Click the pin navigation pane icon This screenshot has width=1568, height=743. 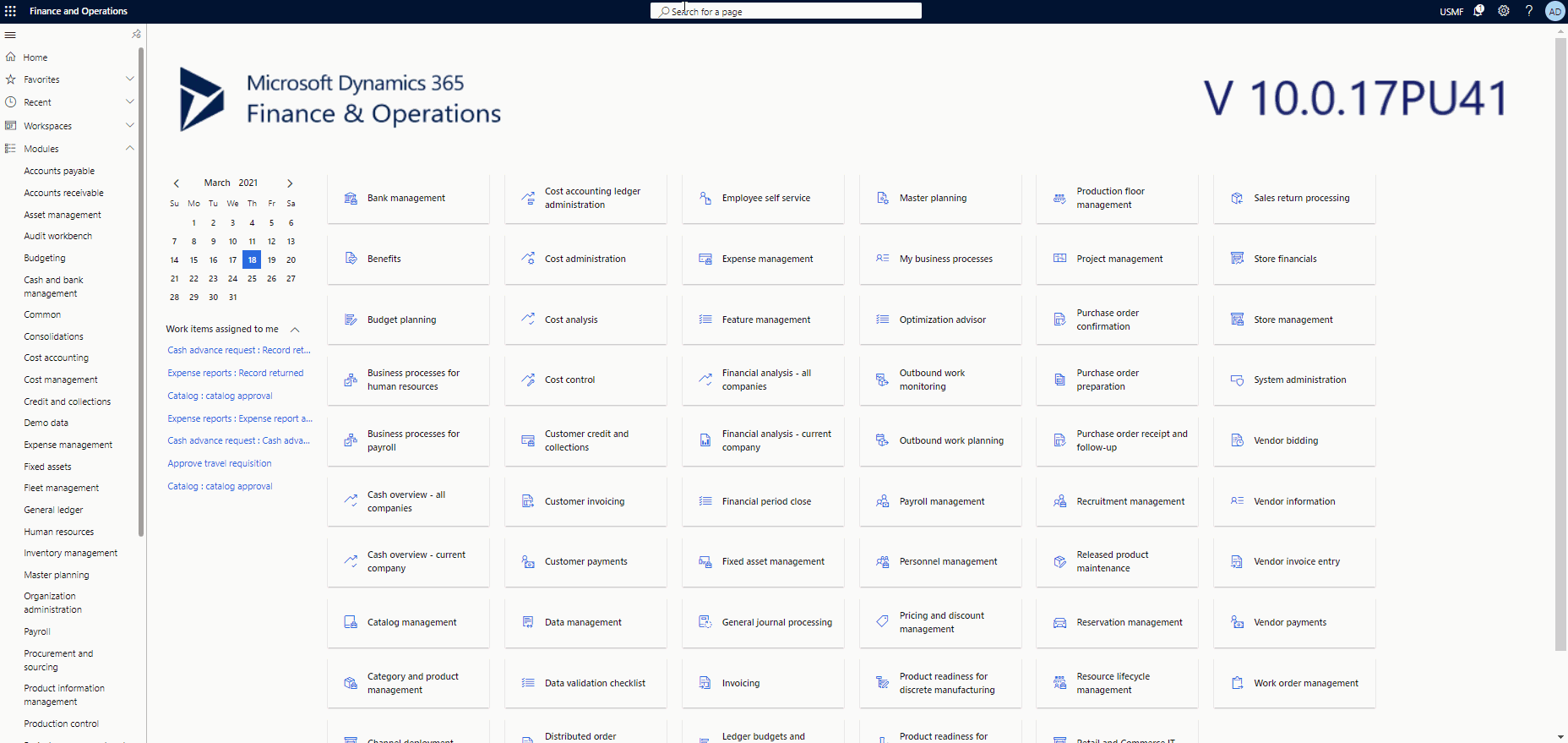click(x=136, y=34)
